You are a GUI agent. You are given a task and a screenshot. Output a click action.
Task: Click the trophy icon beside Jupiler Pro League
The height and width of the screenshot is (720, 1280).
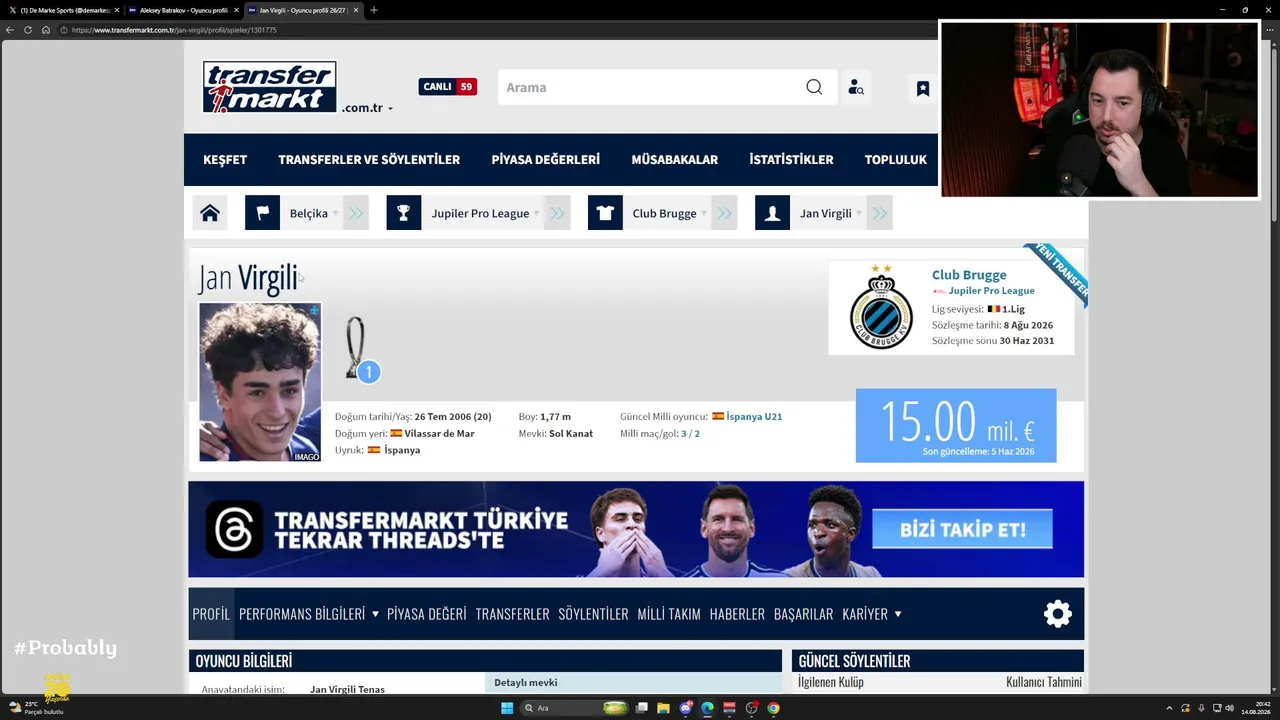404,213
